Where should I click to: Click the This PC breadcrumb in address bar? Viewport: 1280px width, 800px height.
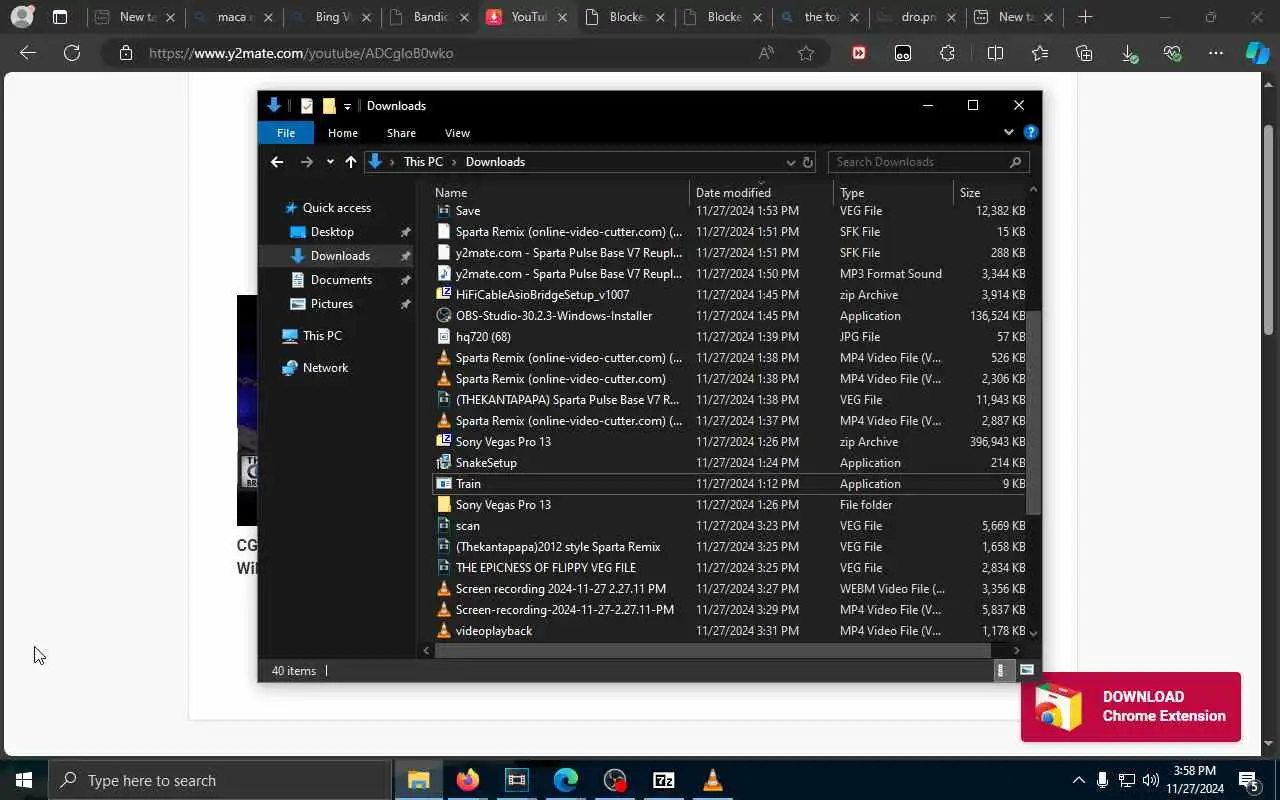423,162
